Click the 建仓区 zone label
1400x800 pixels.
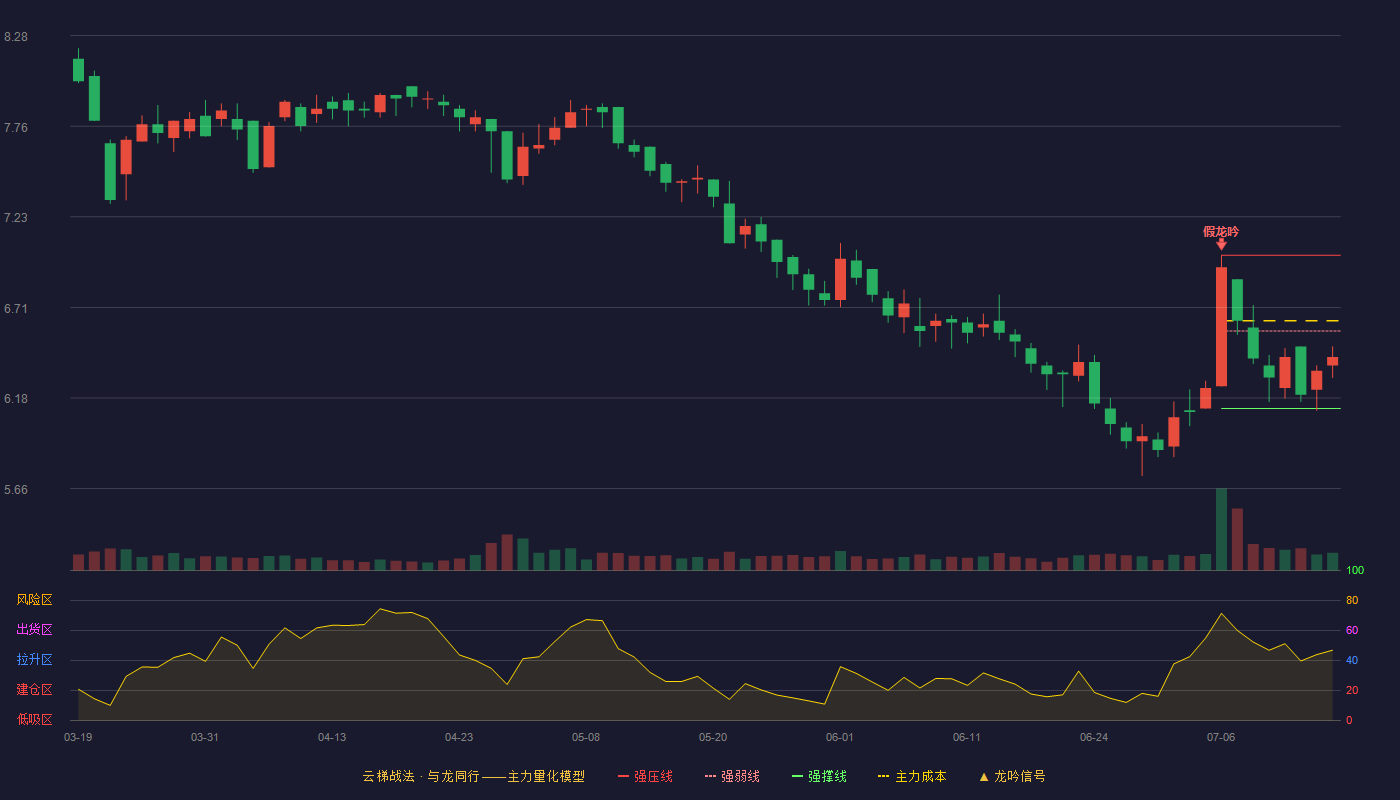34,690
